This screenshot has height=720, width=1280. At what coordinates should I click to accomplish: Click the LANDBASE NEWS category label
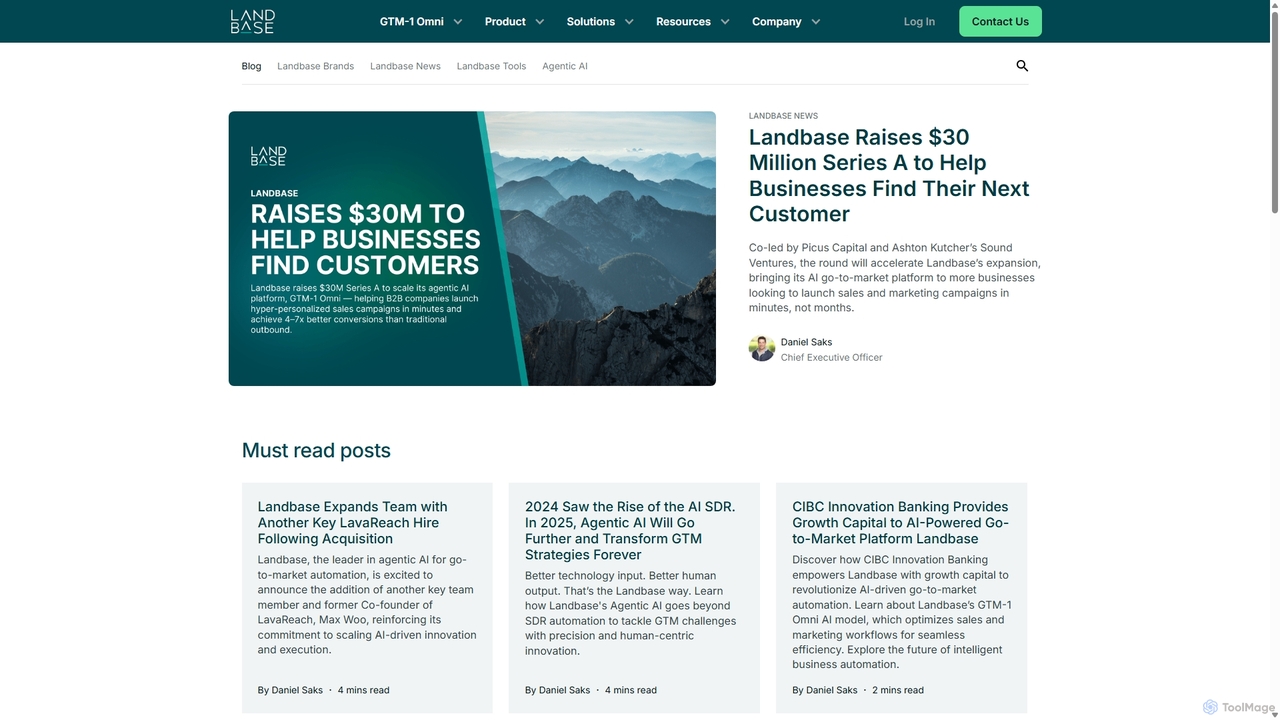(x=783, y=116)
